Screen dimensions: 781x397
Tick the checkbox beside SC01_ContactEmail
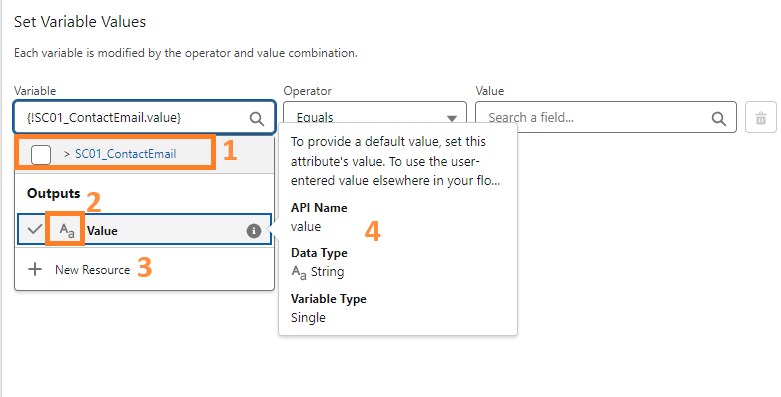point(41,154)
